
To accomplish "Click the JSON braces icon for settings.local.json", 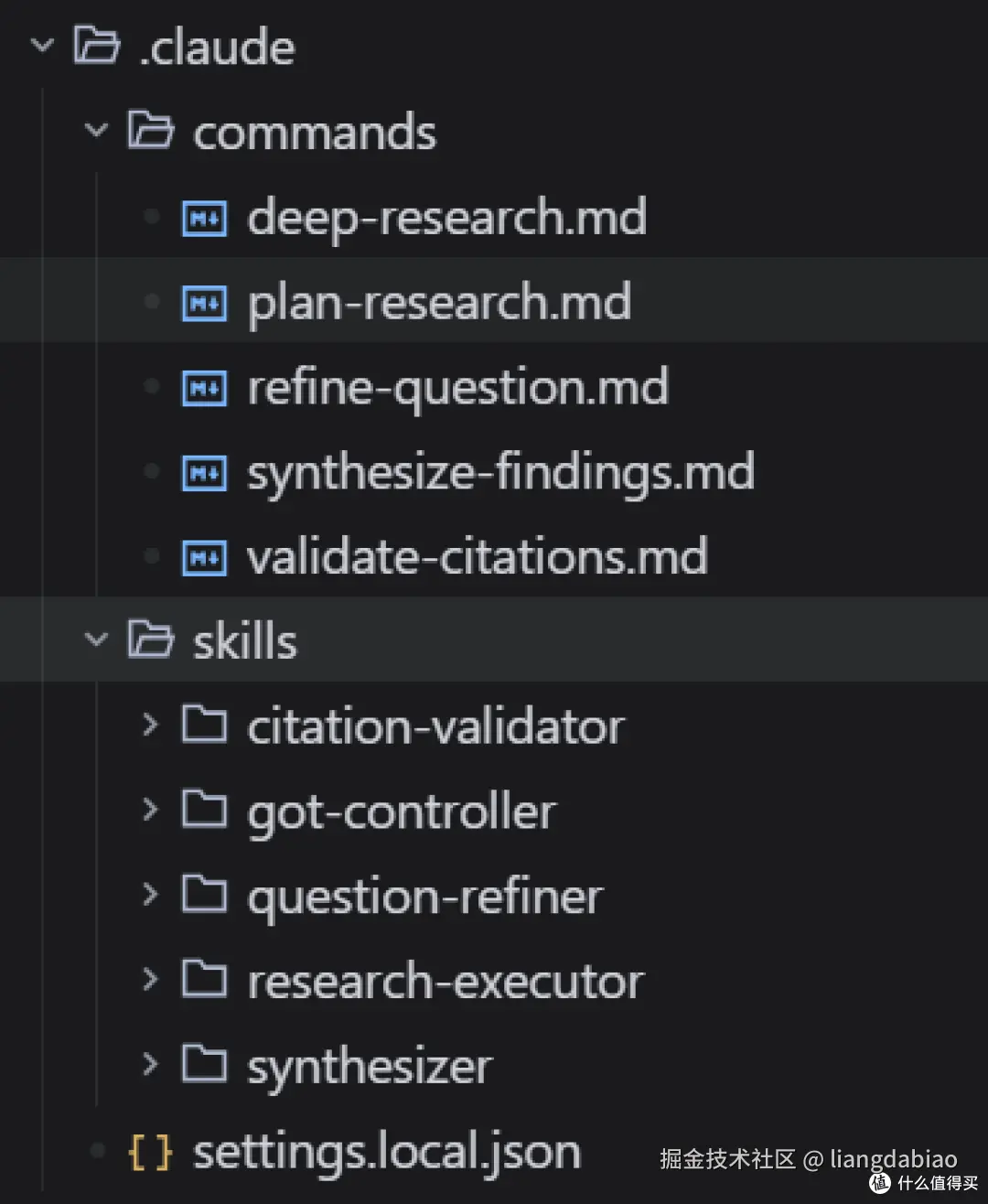I will click(x=150, y=1151).
